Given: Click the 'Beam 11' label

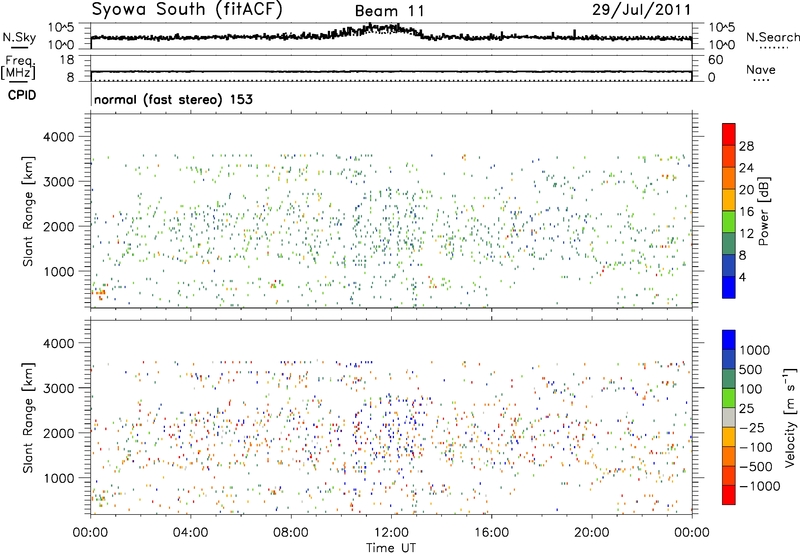Looking at the screenshot, I should (x=389, y=11).
